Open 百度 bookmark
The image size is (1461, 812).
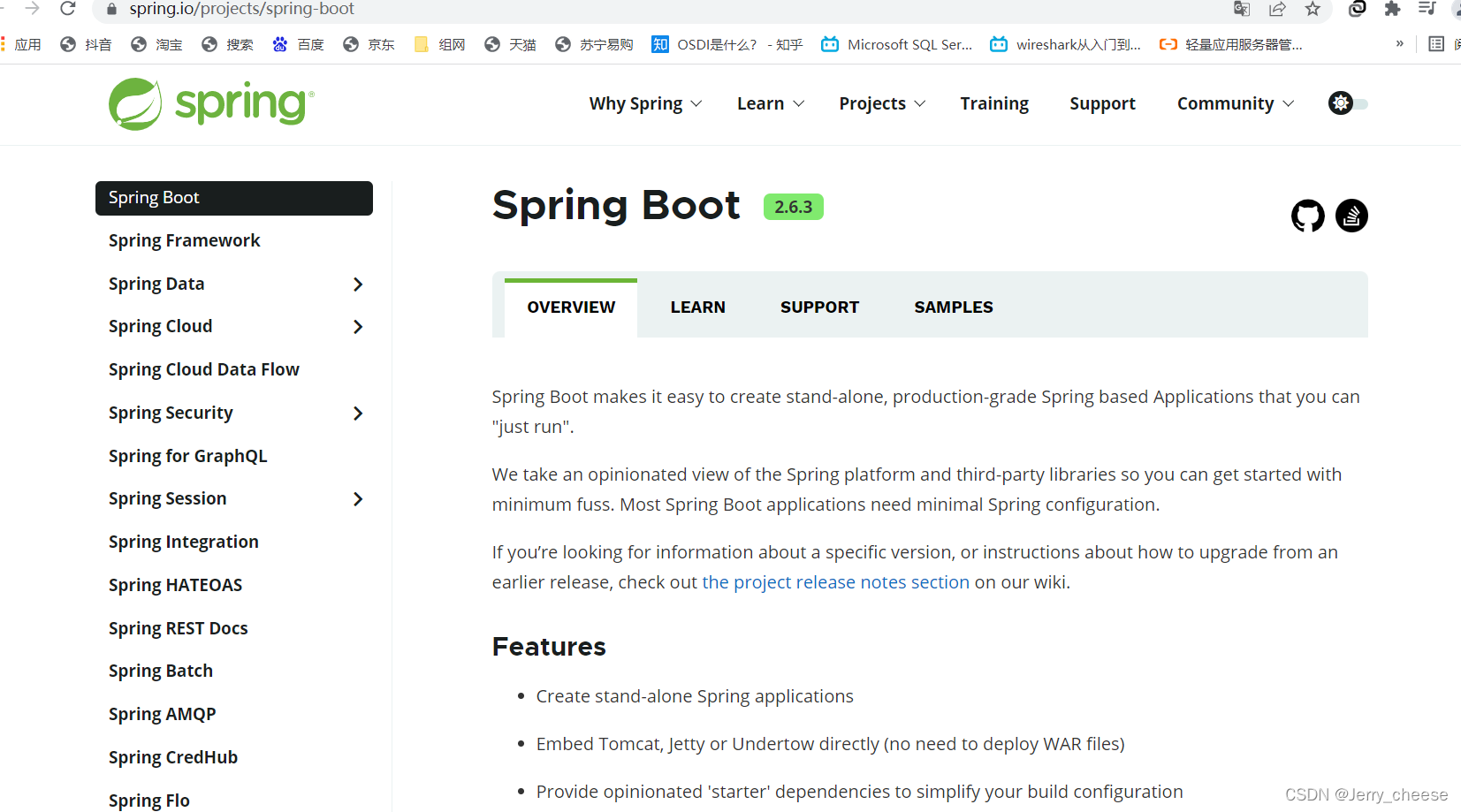click(x=298, y=44)
